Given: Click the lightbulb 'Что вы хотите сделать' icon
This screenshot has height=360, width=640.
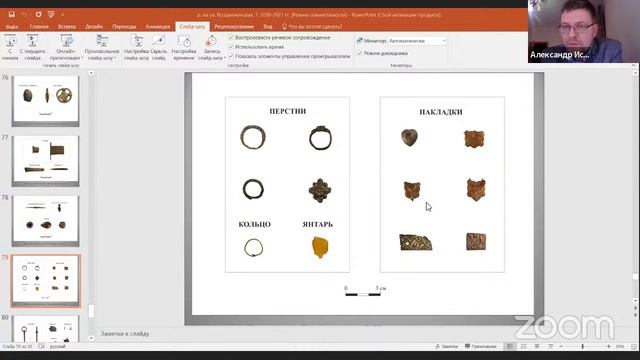Looking at the screenshot, I should click(x=284, y=27).
